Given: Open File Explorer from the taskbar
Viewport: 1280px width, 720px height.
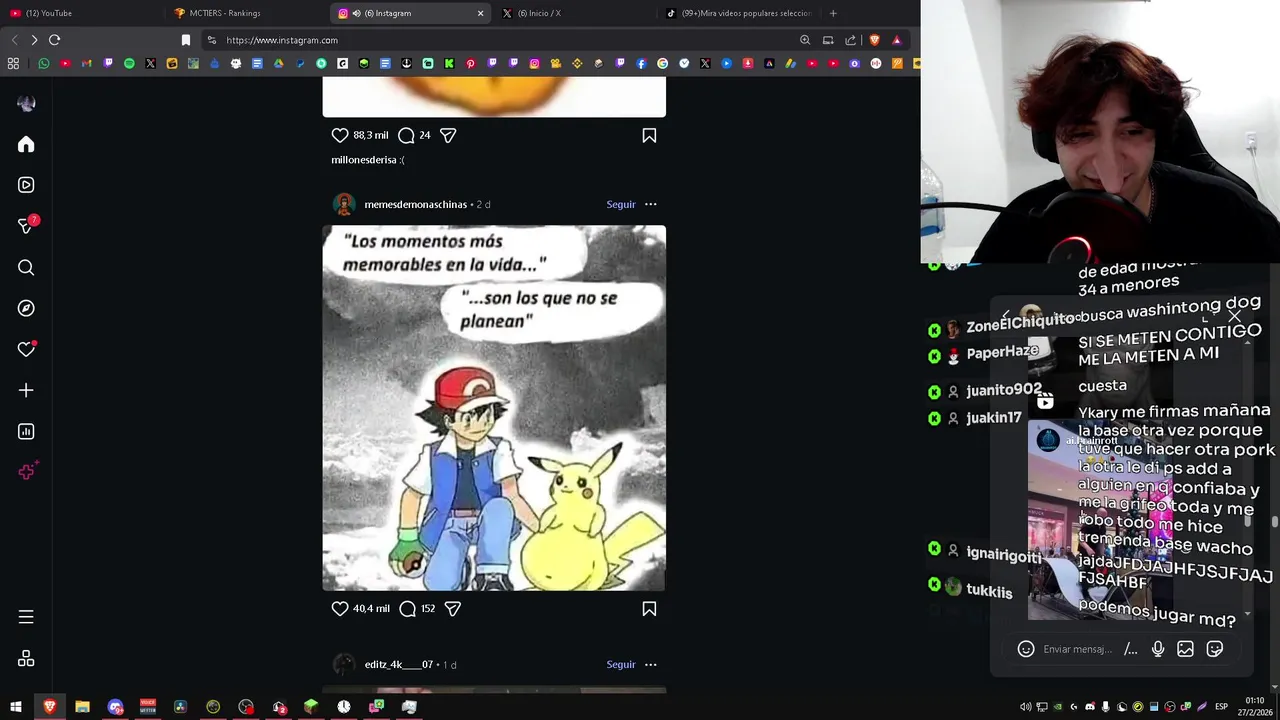Looking at the screenshot, I should coord(82,707).
